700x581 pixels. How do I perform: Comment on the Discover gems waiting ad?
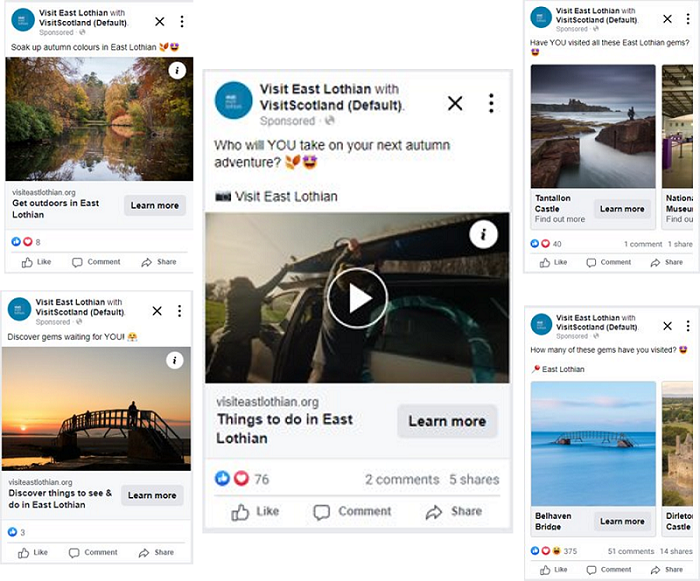[x=93, y=553]
